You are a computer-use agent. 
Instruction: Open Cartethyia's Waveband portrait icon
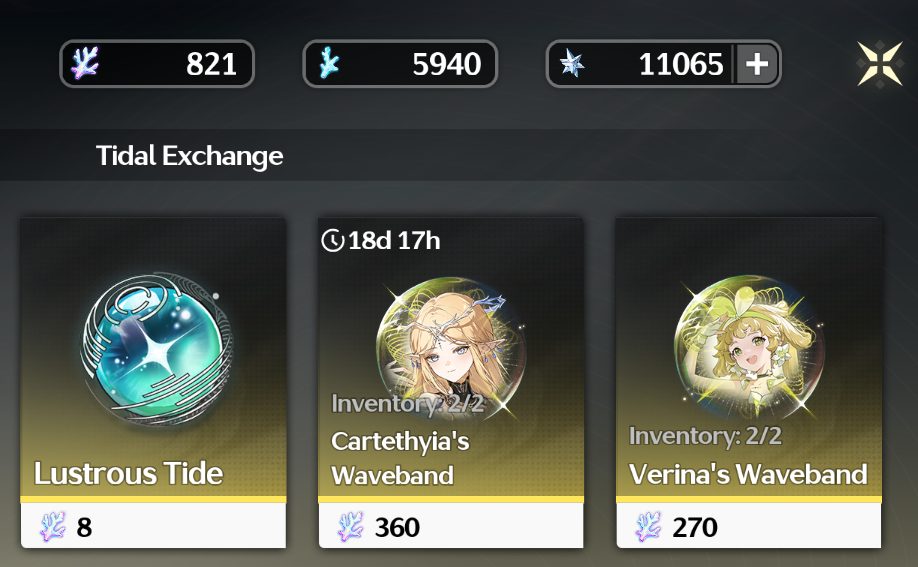pyautogui.click(x=451, y=349)
